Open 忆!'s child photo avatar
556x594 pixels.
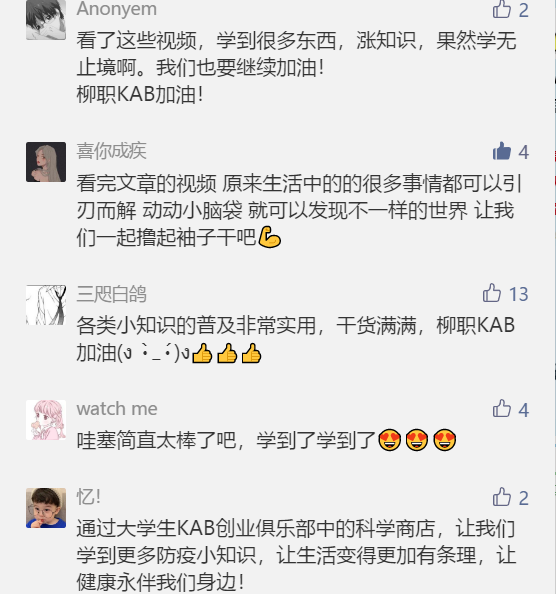click(x=46, y=508)
